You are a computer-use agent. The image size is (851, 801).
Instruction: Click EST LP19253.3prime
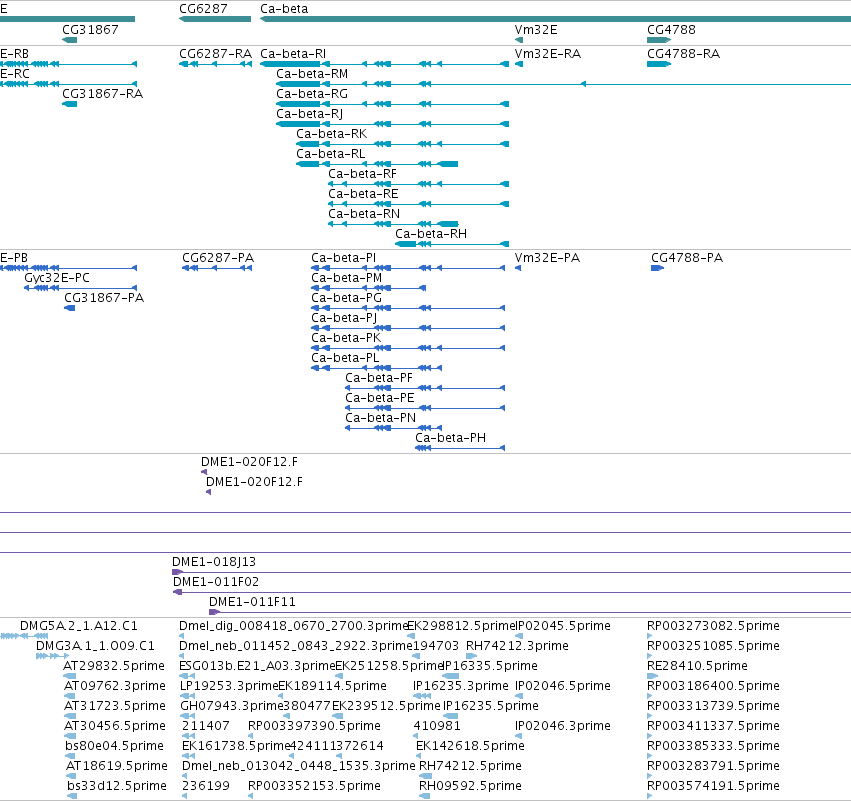[229, 686]
